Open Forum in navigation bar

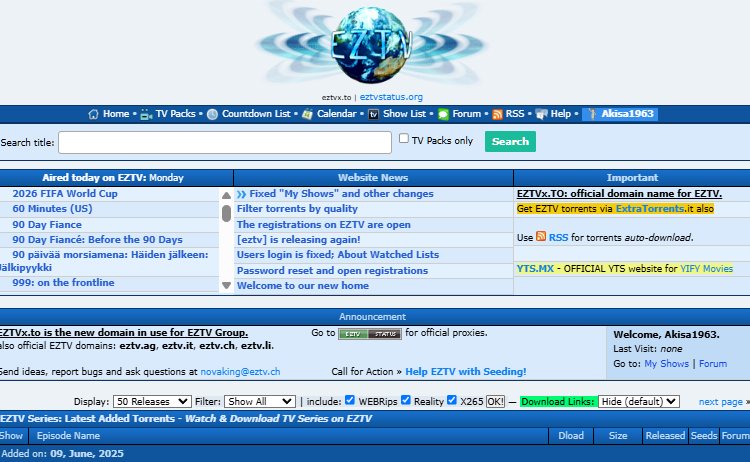pos(466,114)
